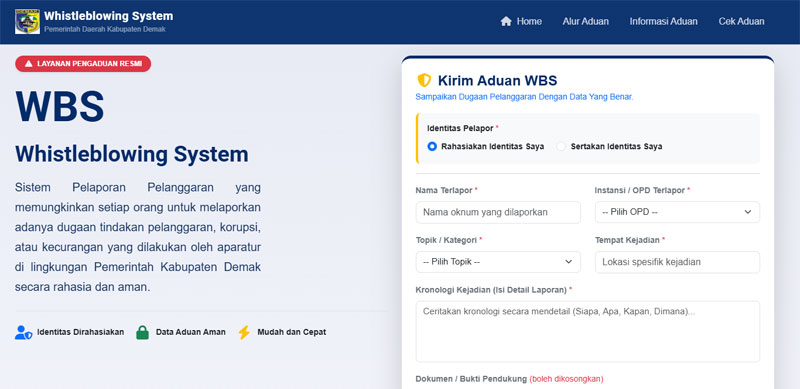Image resolution: width=800 pixels, height=389 pixels.
Task: Select the Sertakan Identitas Saya radio button
Action: point(561,147)
